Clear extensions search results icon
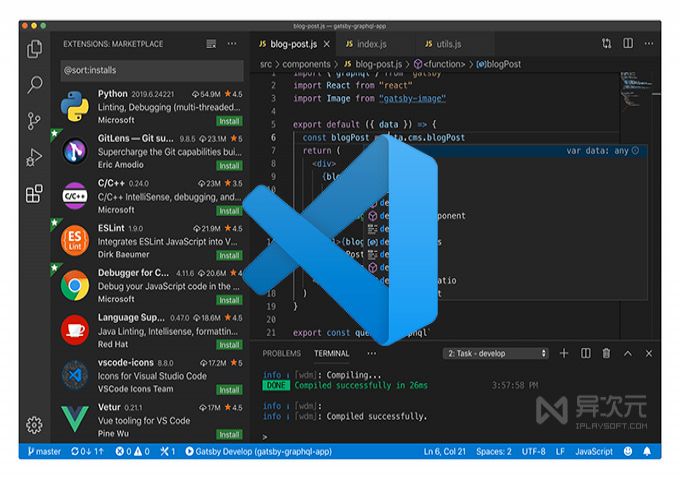Image resolution: width=680 pixels, height=480 pixels. coord(211,44)
